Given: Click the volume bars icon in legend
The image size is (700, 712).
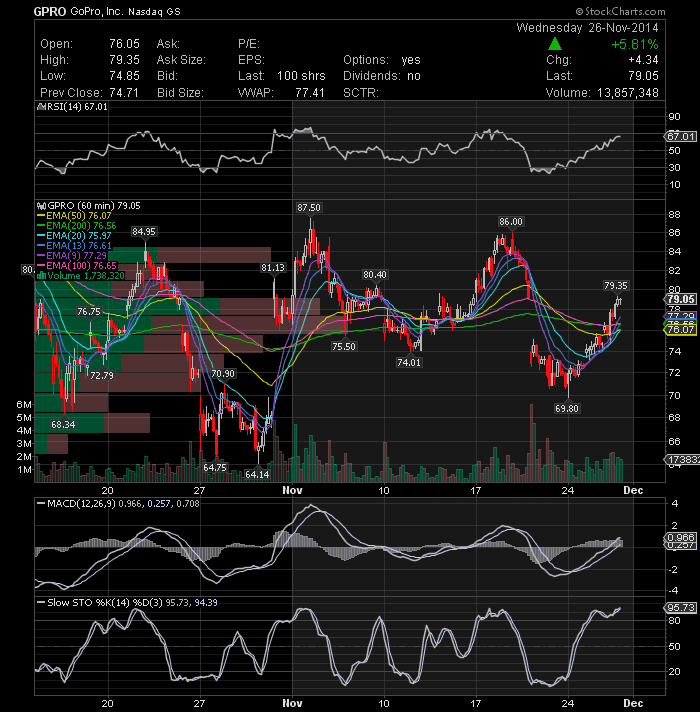Looking at the screenshot, I should [x=41, y=276].
